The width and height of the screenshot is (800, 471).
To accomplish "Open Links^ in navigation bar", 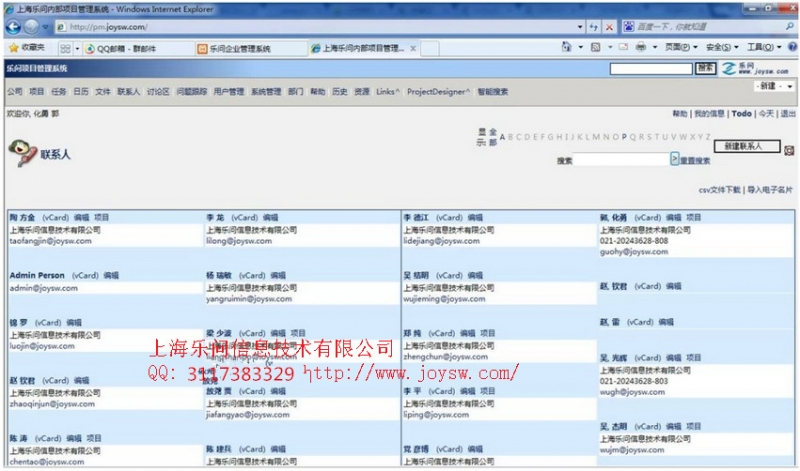I will click(388, 92).
